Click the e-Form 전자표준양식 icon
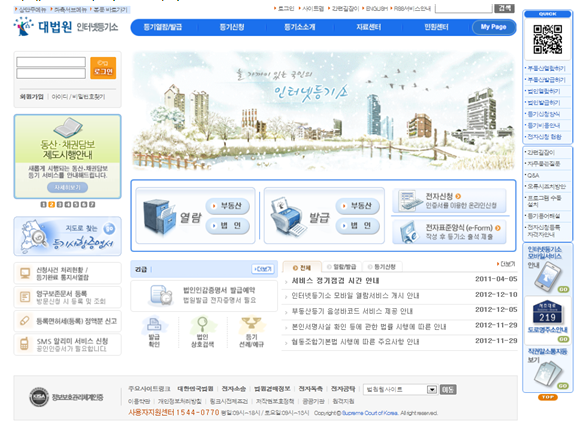Screen dimensions: 576x429 pos(409,232)
